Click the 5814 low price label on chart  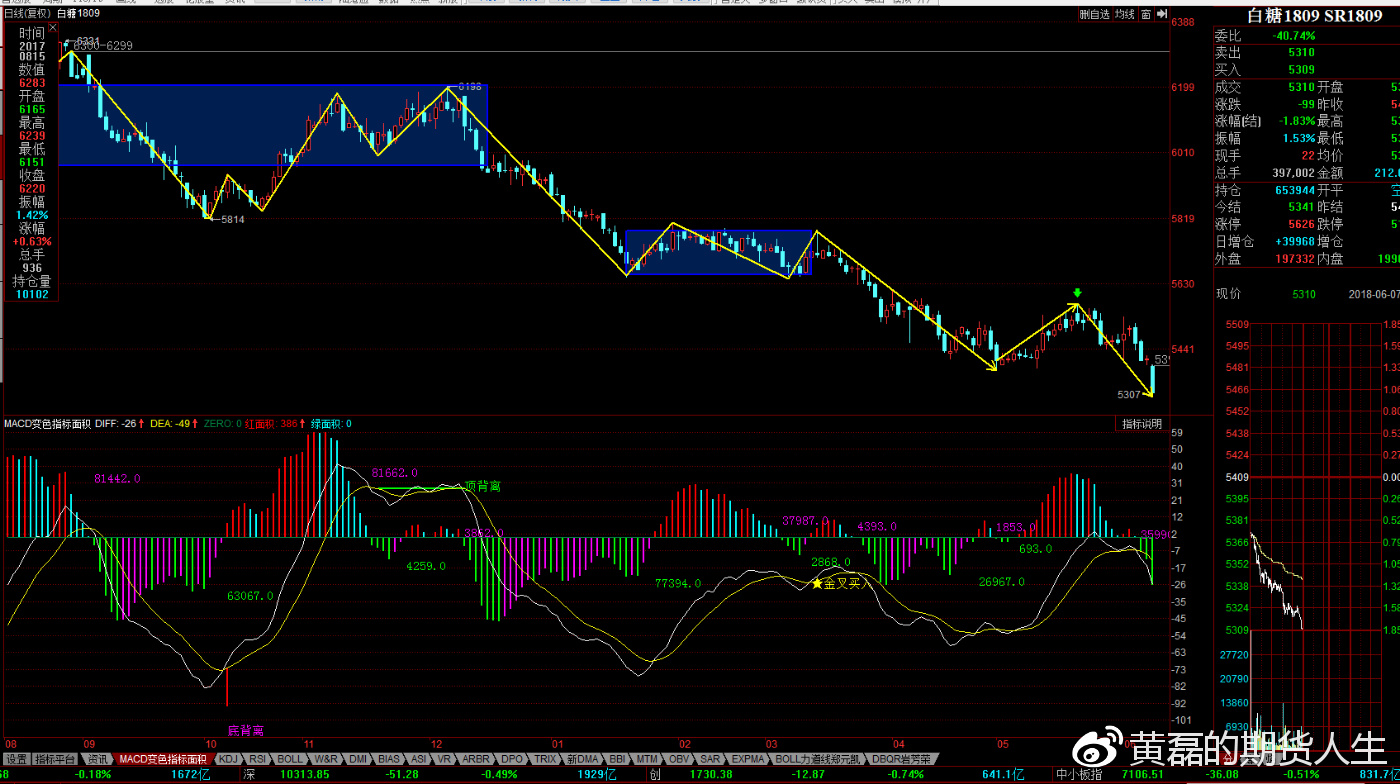(x=233, y=219)
